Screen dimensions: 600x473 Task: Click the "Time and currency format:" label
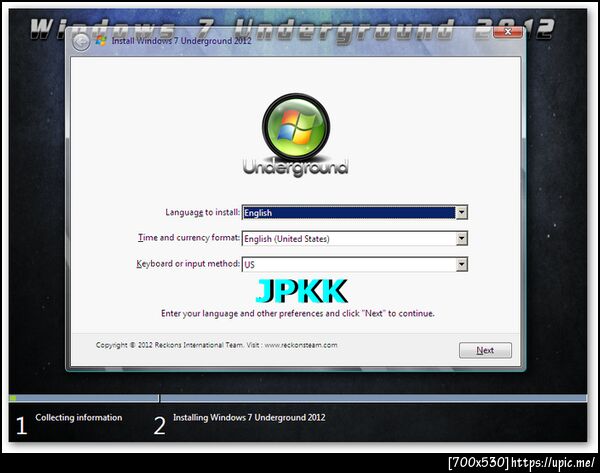[189, 238]
